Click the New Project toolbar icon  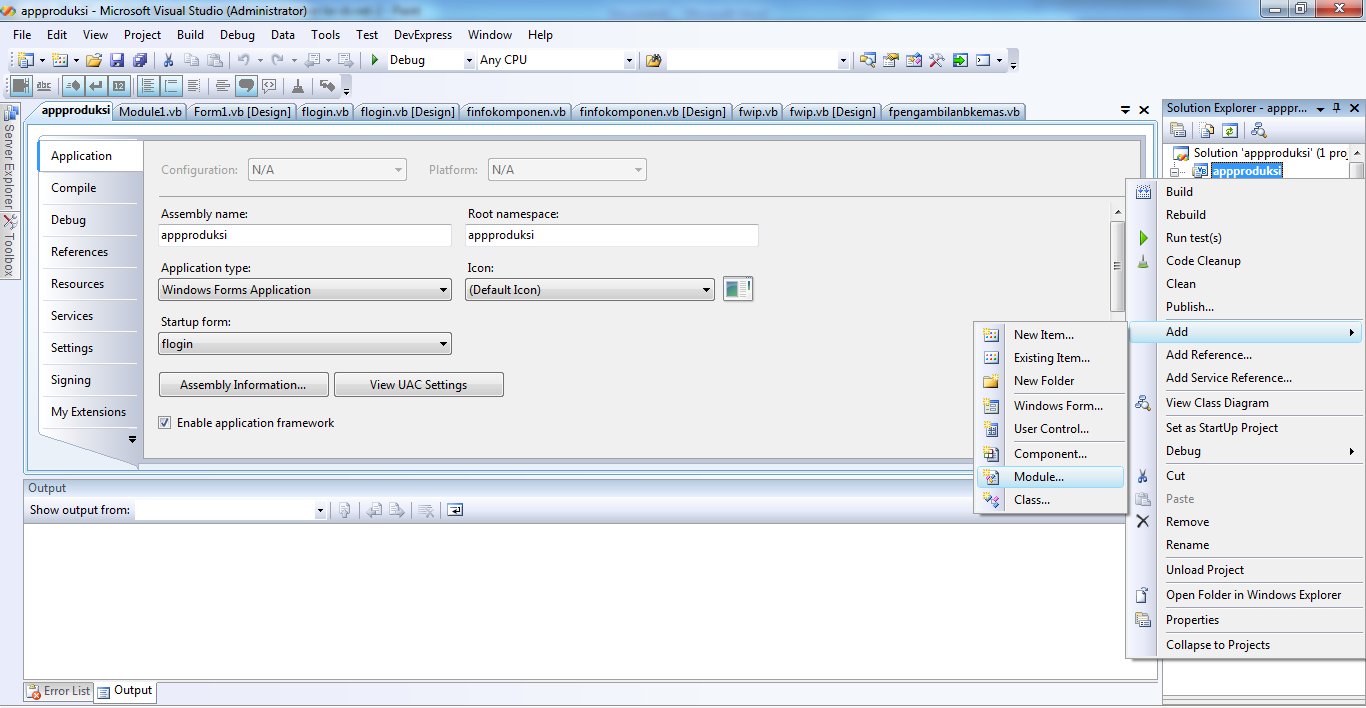[24, 60]
